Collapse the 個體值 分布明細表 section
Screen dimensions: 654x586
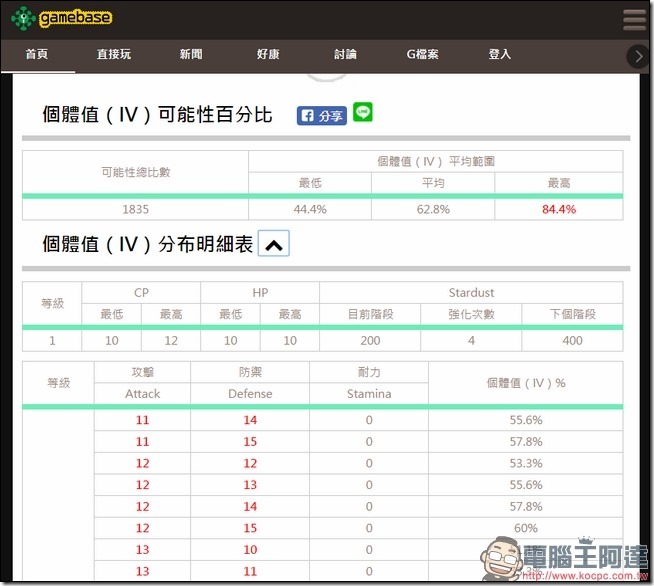(x=273, y=243)
